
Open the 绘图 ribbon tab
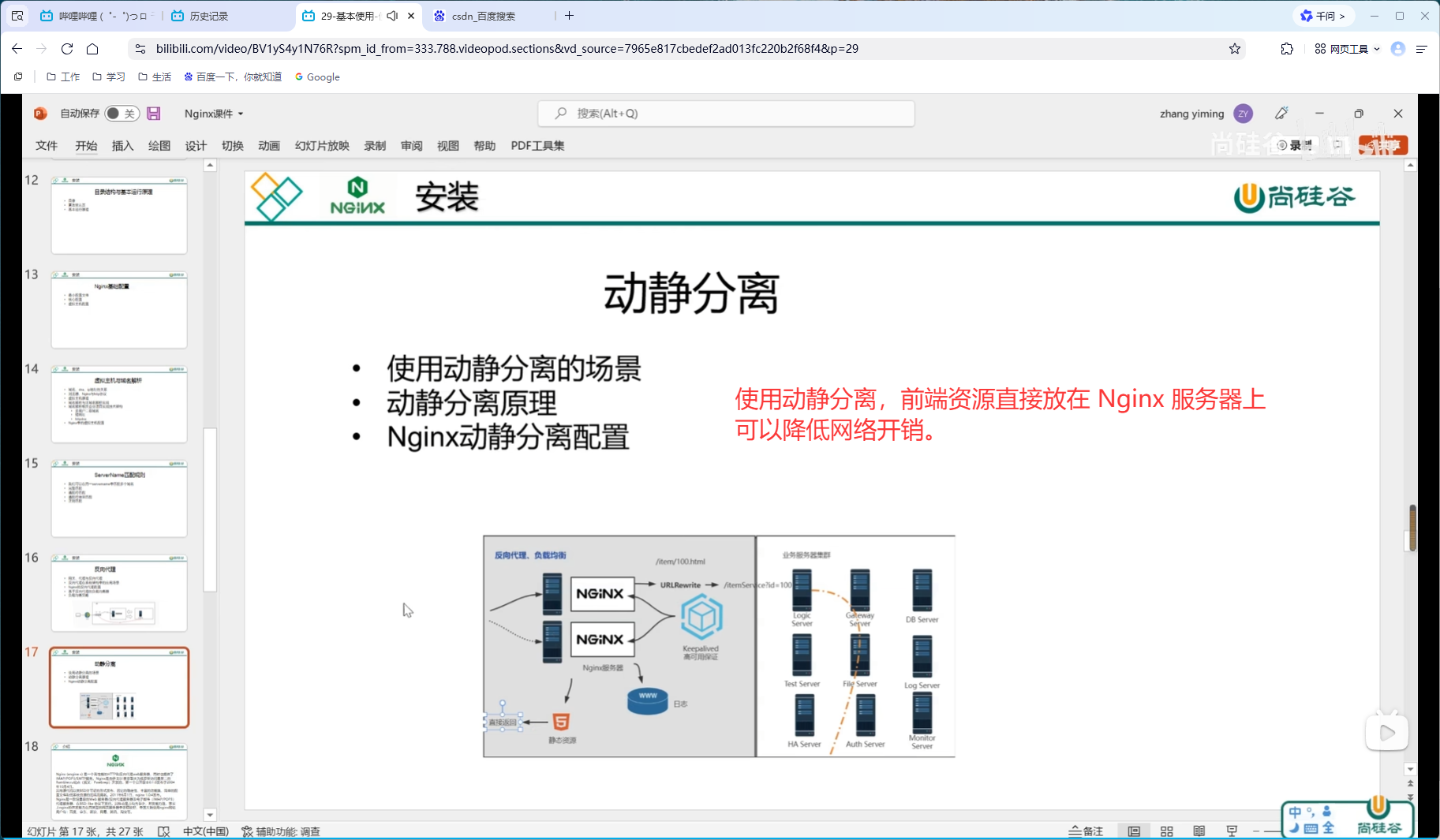[159, 146]
